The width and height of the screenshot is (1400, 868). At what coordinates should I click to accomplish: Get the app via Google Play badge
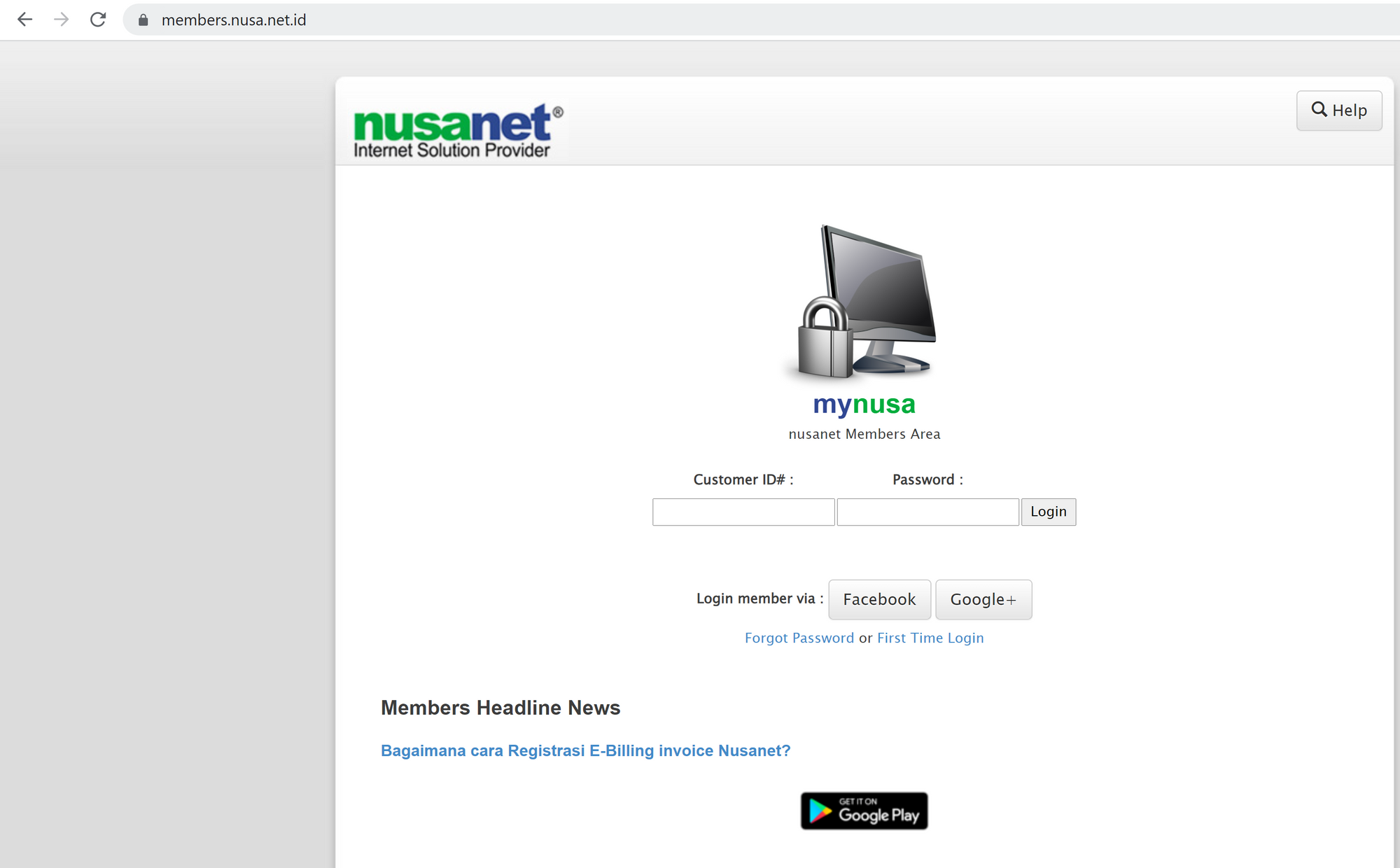coord(864,811)
